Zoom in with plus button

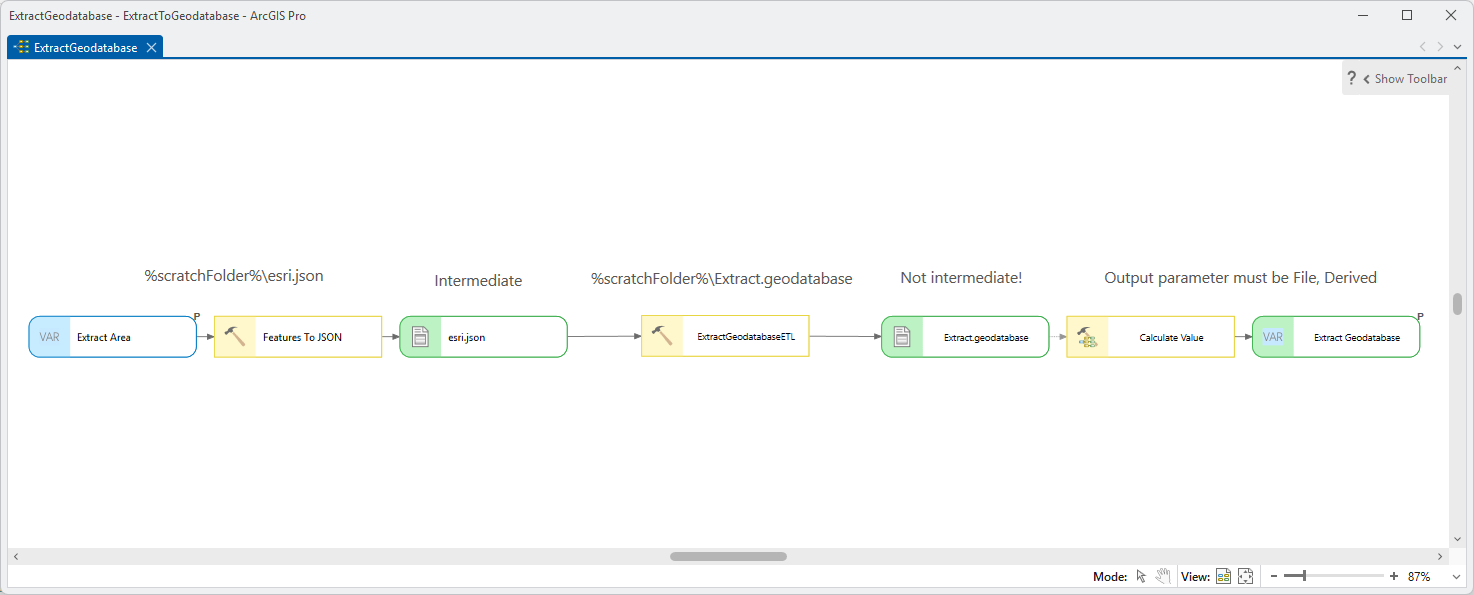click(x=1394, y=576)
